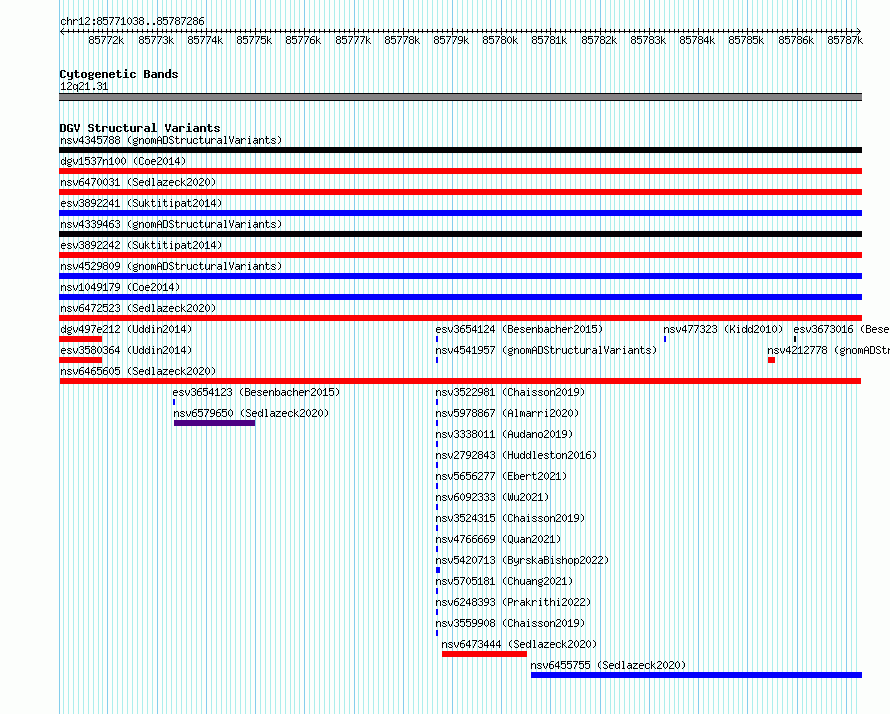Select nsv1049179 (Coe2014) variant label
The width and height of the screenshot is (890, 714).
[120, 287]
